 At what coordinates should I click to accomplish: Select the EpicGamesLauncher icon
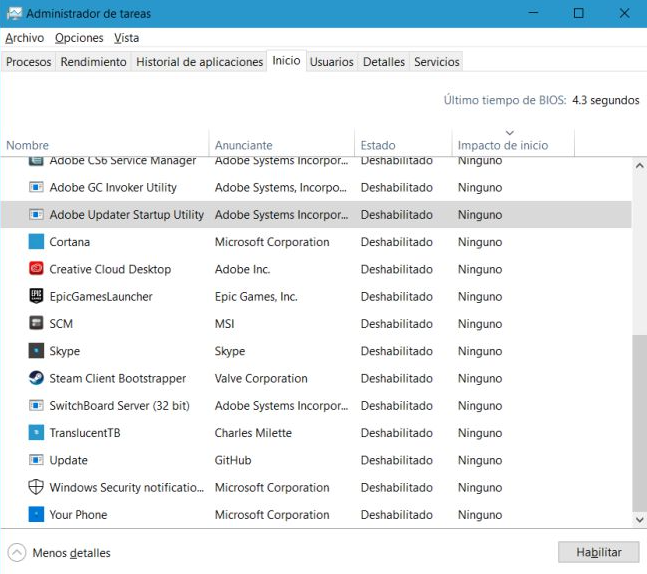[36, 296]
